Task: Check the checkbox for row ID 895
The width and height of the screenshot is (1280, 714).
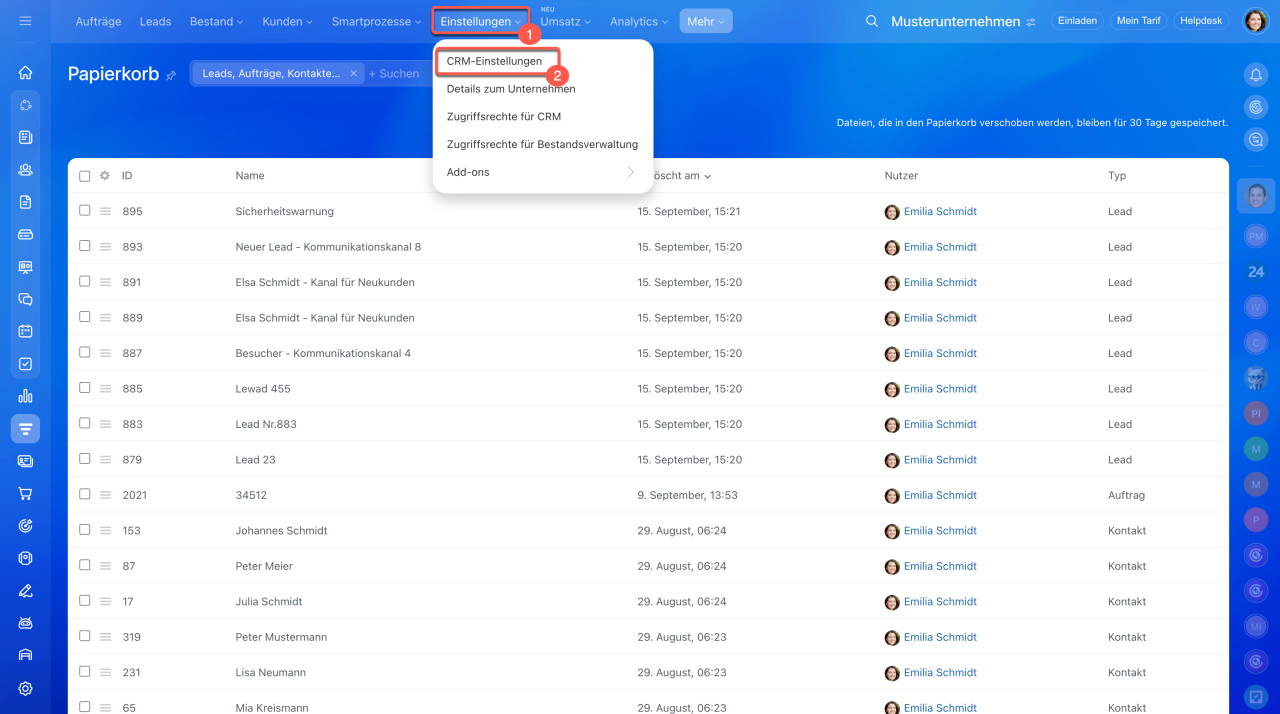Action: coord(84,211)
